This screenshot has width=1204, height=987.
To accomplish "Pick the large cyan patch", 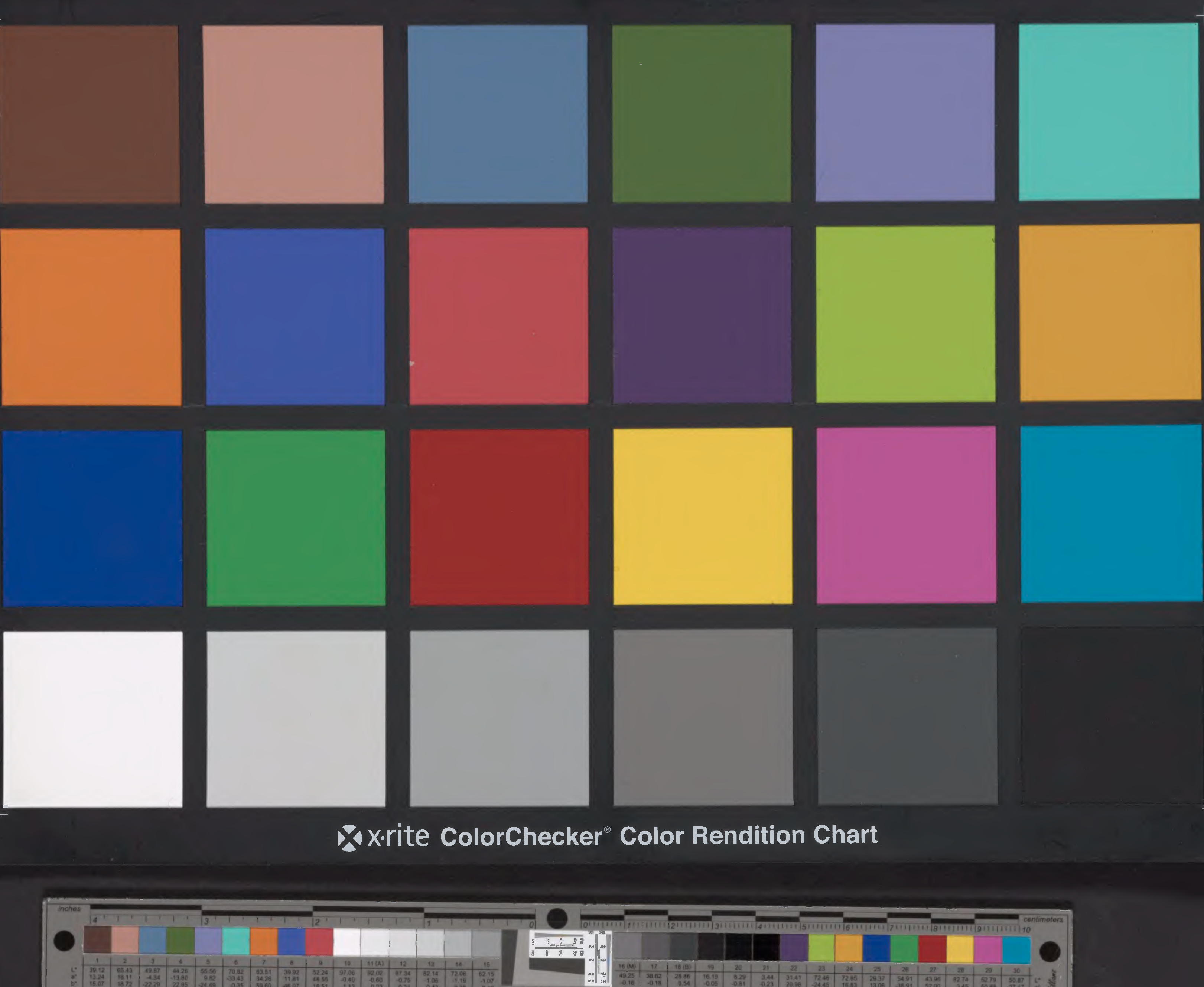I will pyautogui.click(x=1110, y=513).
